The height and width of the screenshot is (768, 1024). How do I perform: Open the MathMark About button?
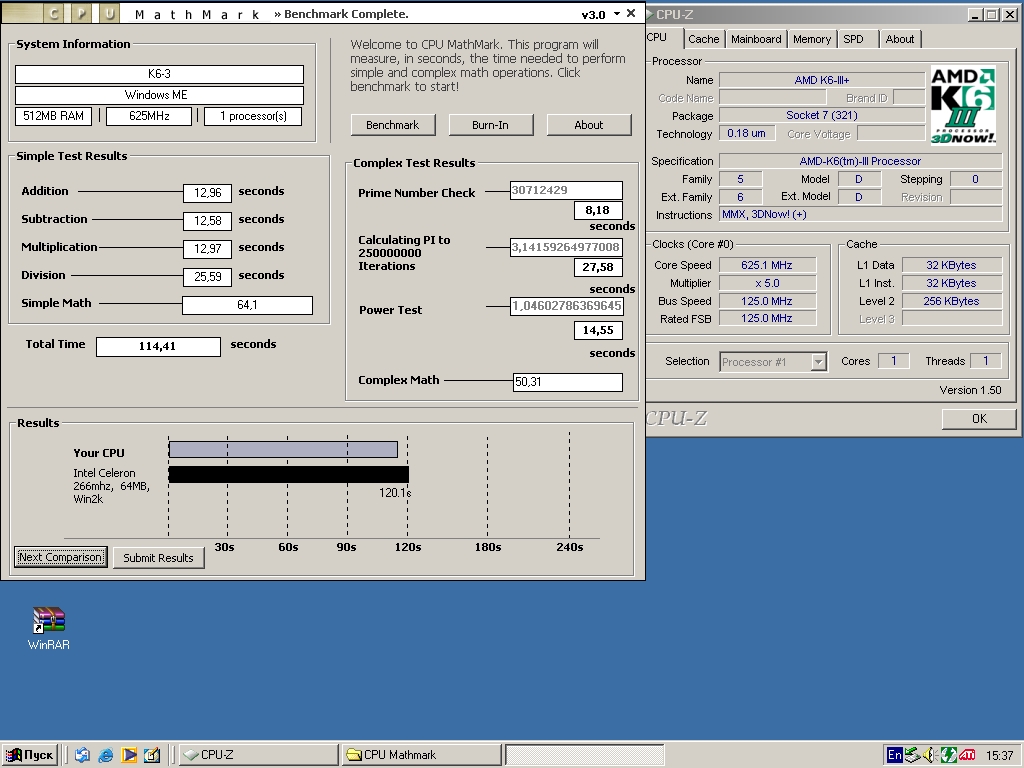(588, 125)
